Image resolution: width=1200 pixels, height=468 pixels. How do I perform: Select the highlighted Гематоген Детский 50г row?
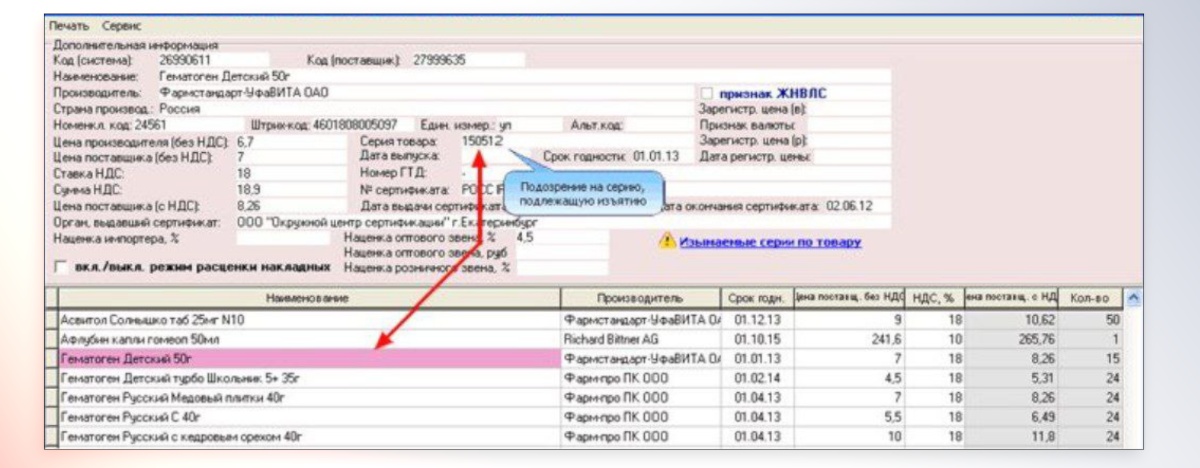[308, 358]
